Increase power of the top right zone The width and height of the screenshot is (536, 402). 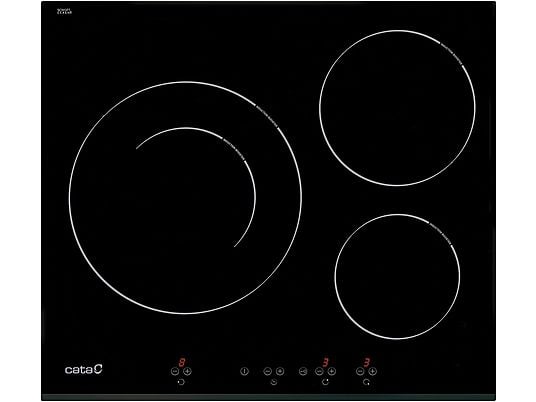(x=332, y=371)
